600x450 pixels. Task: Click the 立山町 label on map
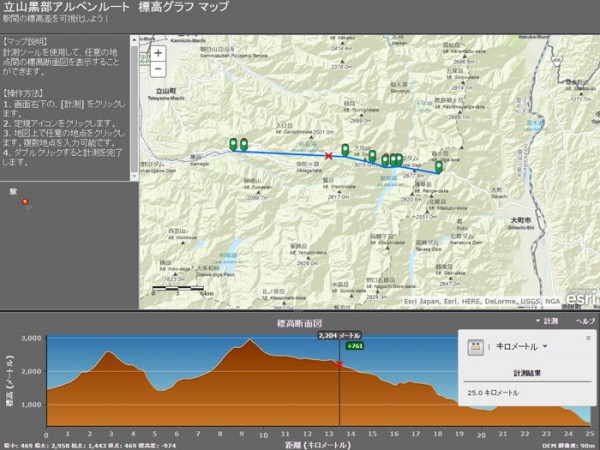pyautogui.click(x=166, y=91)
